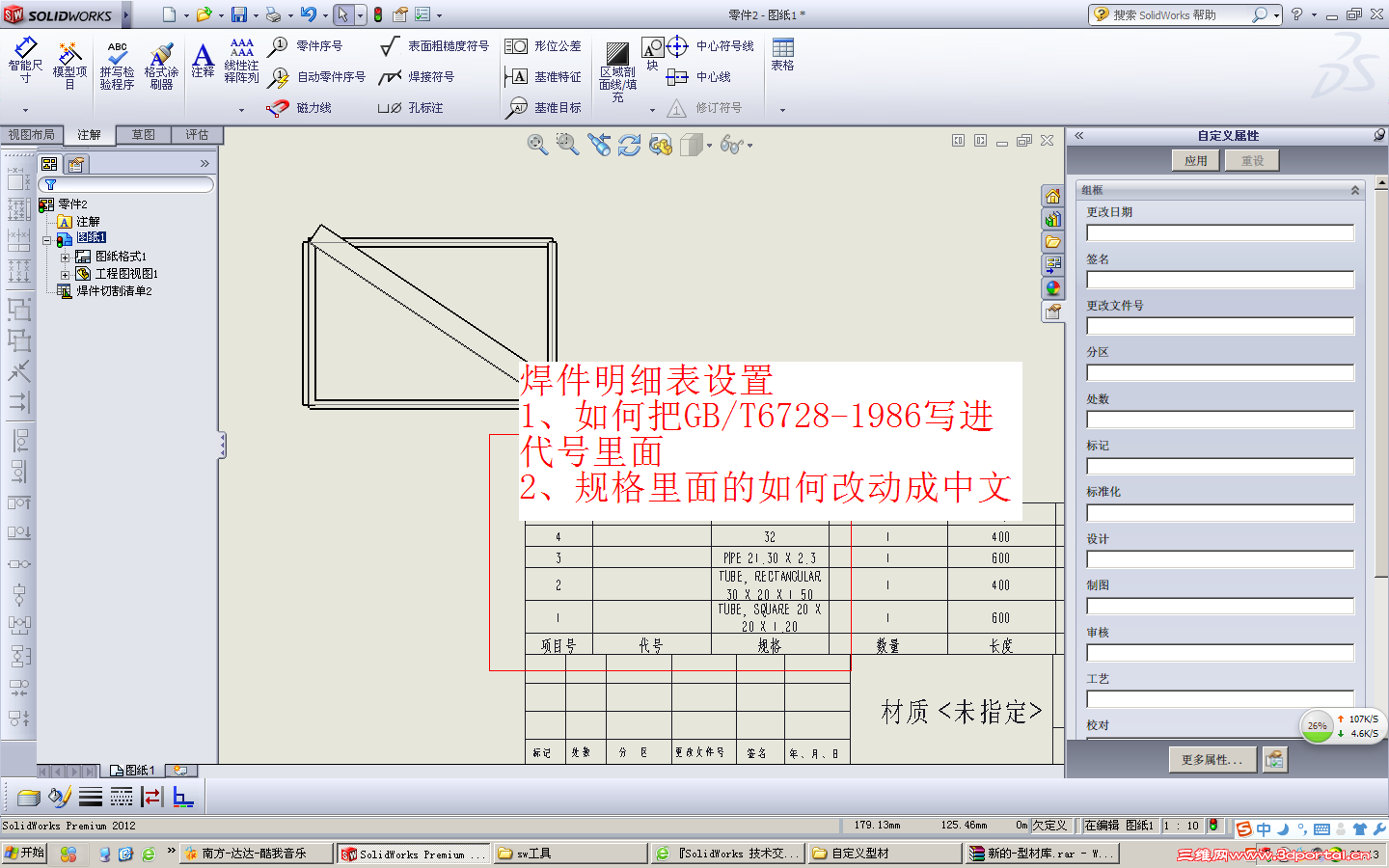Run the 拼写检验程序 spell checker
Viewport: 1389px width, 868px height.
coord(117,65)
